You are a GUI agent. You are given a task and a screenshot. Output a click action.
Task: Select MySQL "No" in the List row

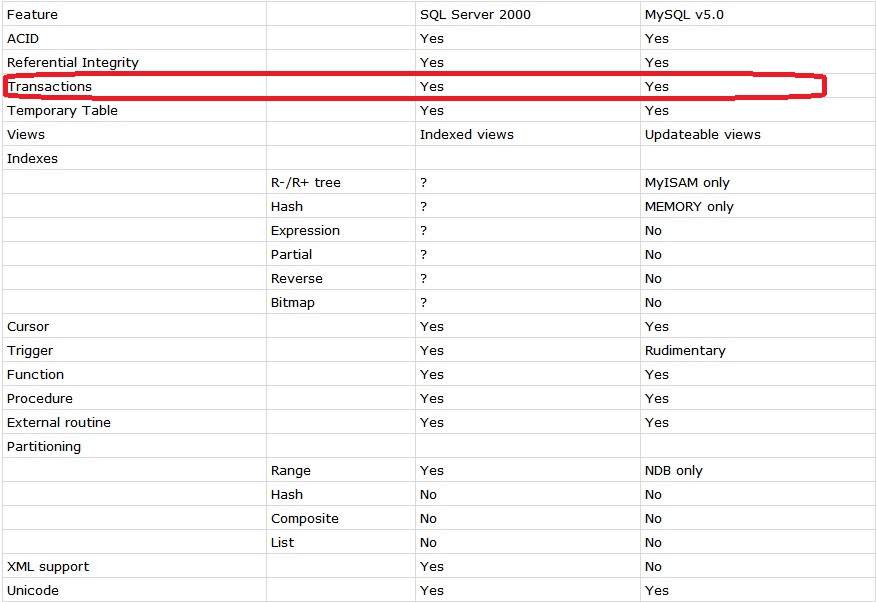[653, 543]
